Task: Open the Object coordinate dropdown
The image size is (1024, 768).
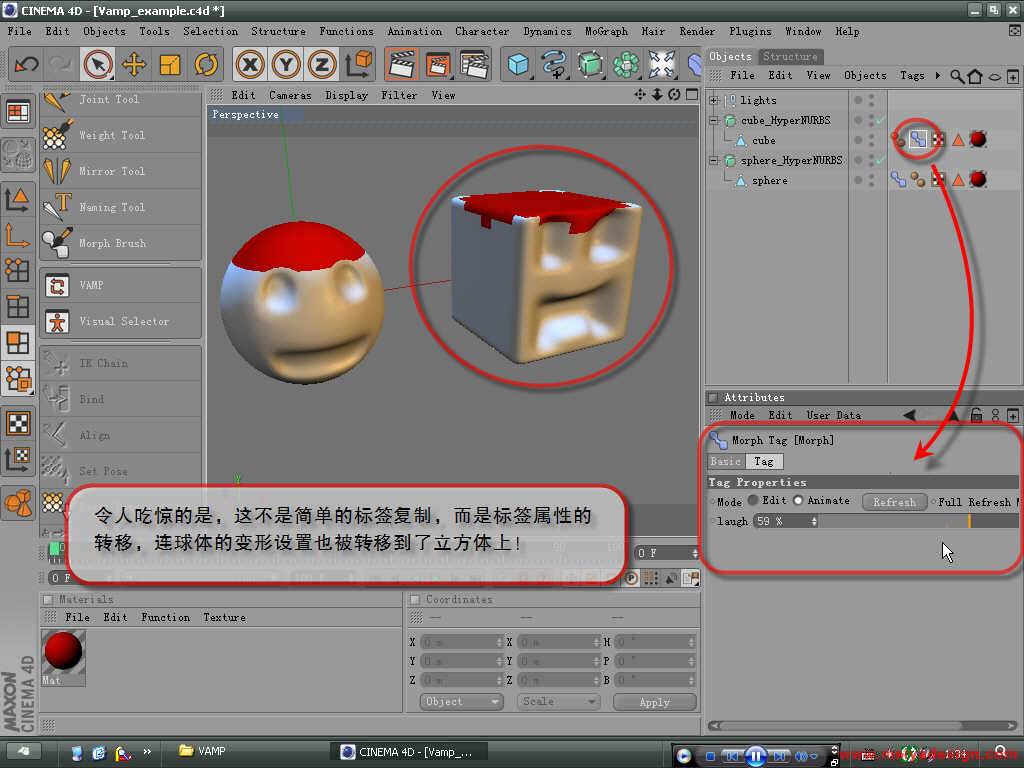Action: click(x=461, y=701)
